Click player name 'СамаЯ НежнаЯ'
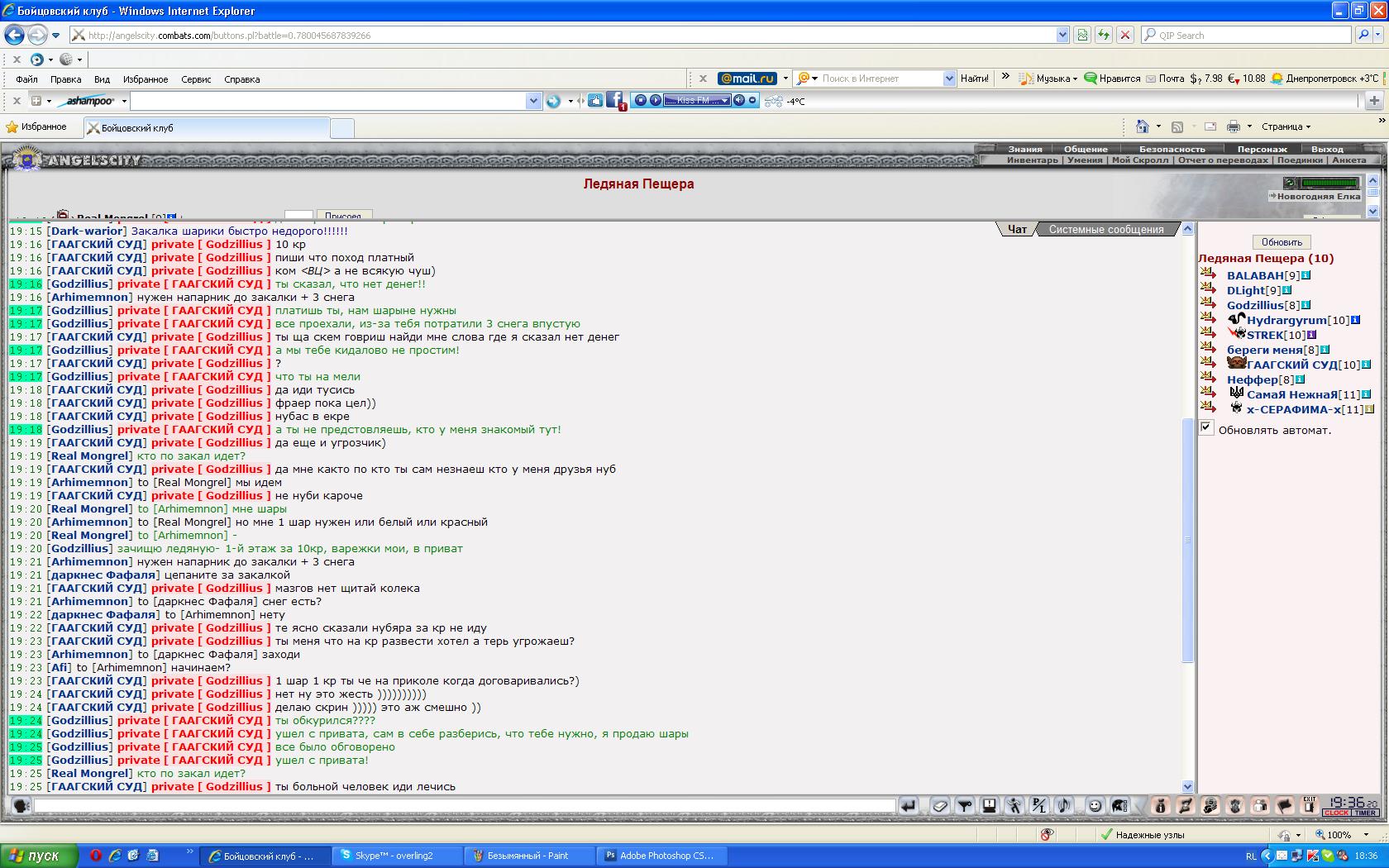This screenshot has width=1389, height=868. pos(1292,394)
